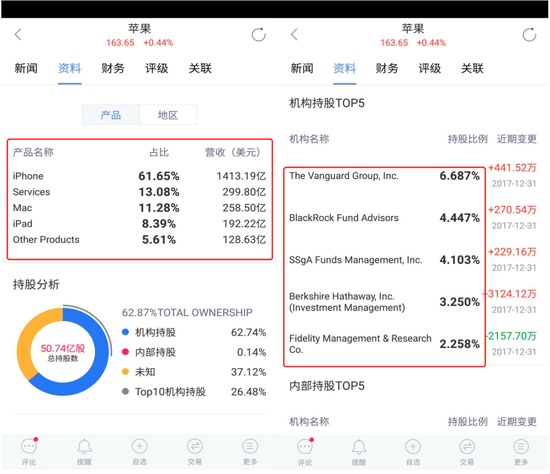Tap orange 未知 legend dot
The width and height of the screenshot is (550, 474).
(125, 372)
